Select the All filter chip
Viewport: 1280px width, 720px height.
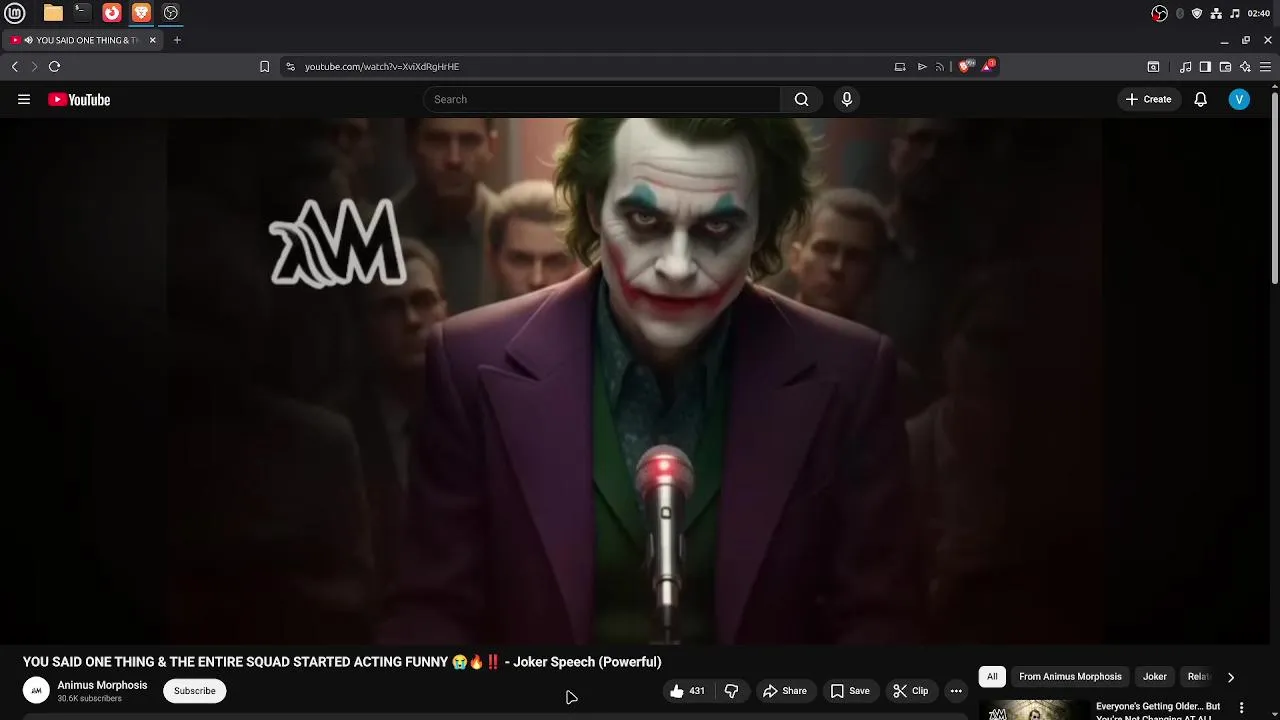point(992,677)
